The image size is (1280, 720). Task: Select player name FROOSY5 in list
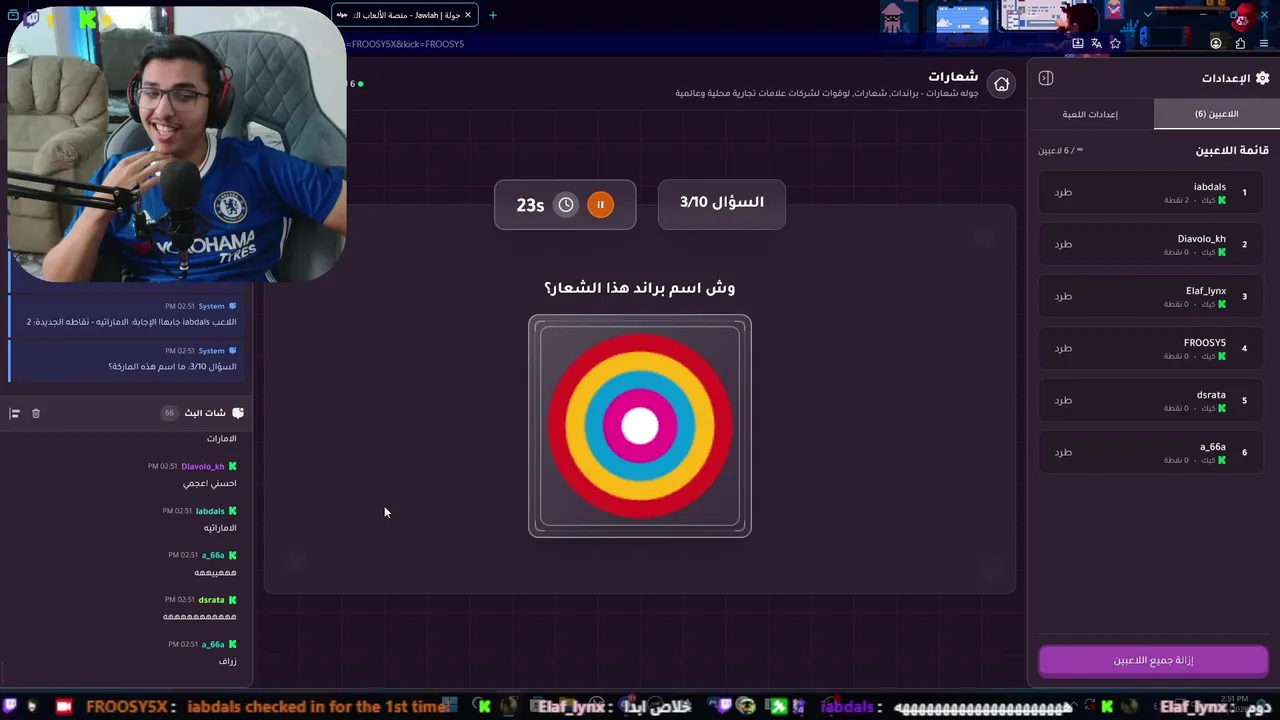tap(1205, 343)
